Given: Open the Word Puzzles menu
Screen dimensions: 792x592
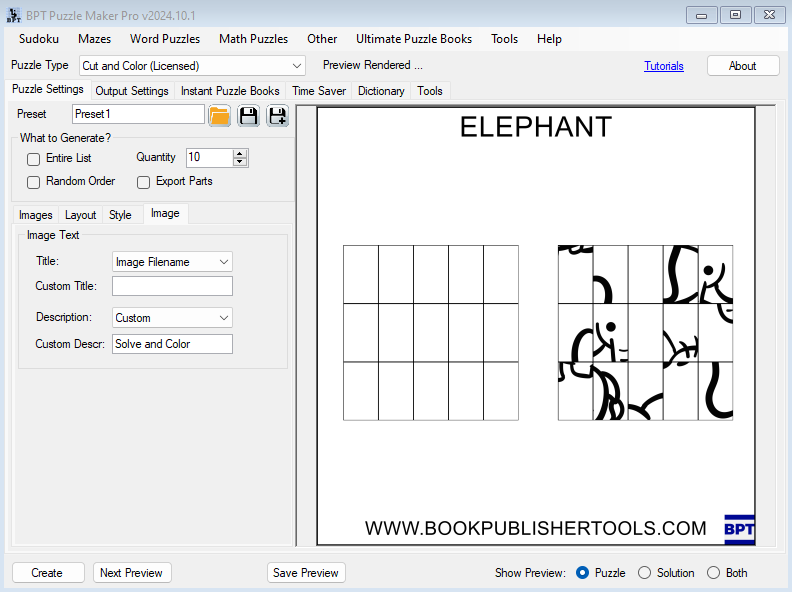Looking at the screenshot, I should (165, 39).
